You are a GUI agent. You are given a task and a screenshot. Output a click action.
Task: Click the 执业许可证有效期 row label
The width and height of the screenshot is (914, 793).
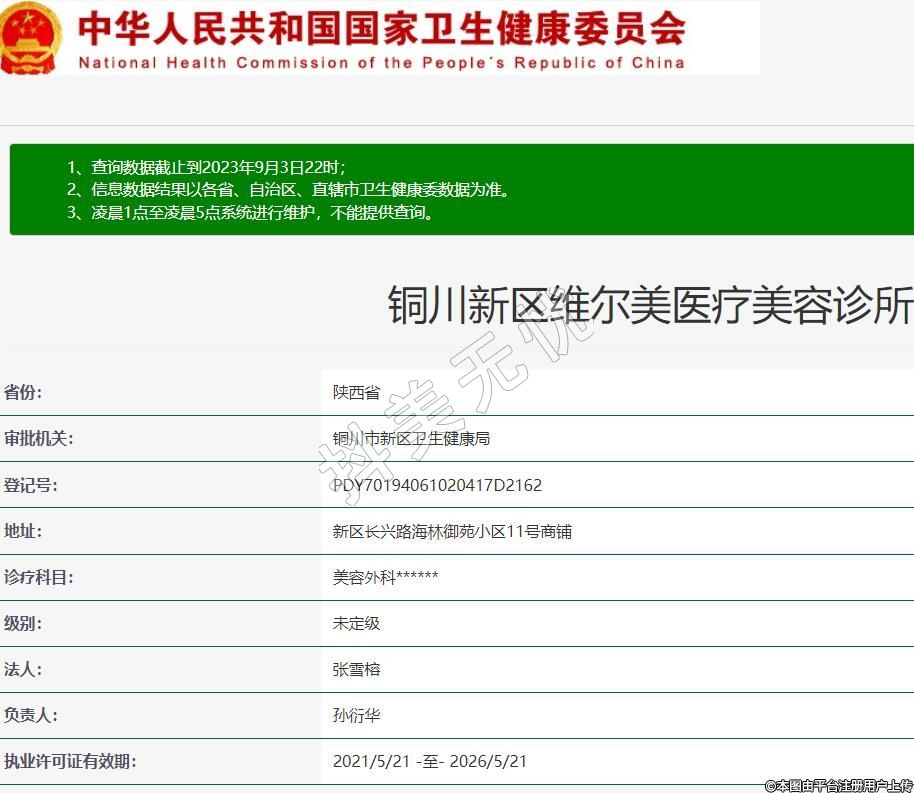click(x=69, y=761)
